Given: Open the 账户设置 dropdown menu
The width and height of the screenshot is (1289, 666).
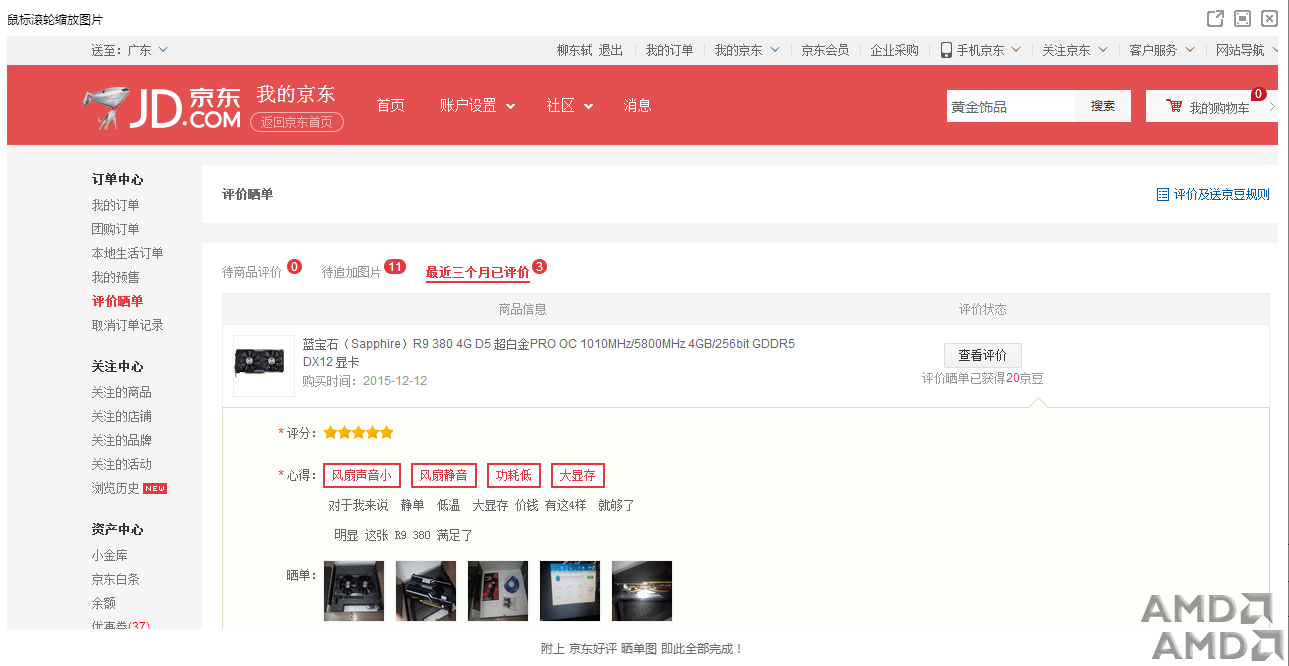Looking at the screenshot, I should pyautogui.click(x=477, y=106).
